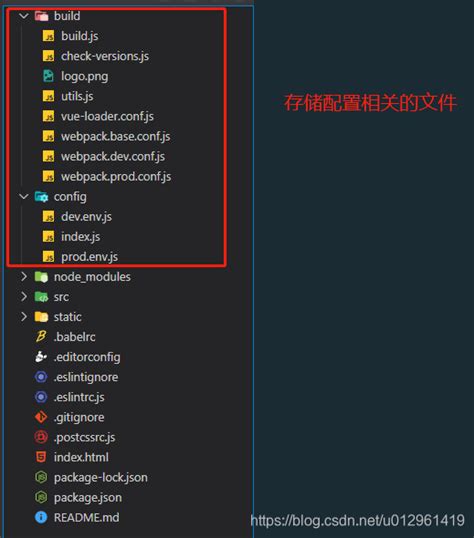Open webpack.base.conf.js file
The image size is (474, 538).
click(x=116, y=137)
